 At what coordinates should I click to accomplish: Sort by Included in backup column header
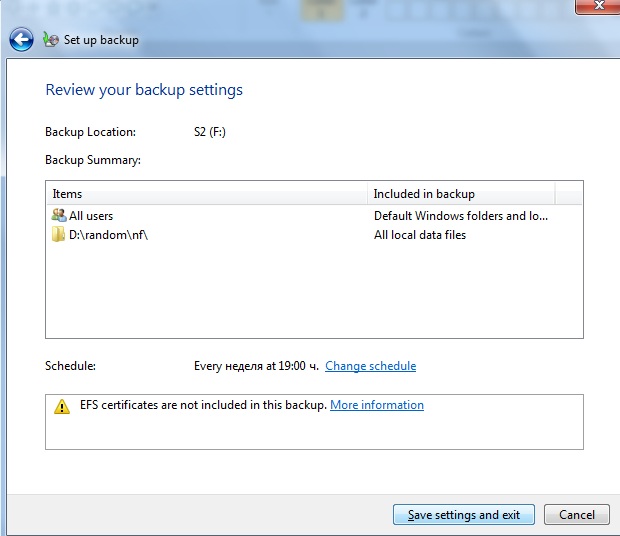pos(461,194)
